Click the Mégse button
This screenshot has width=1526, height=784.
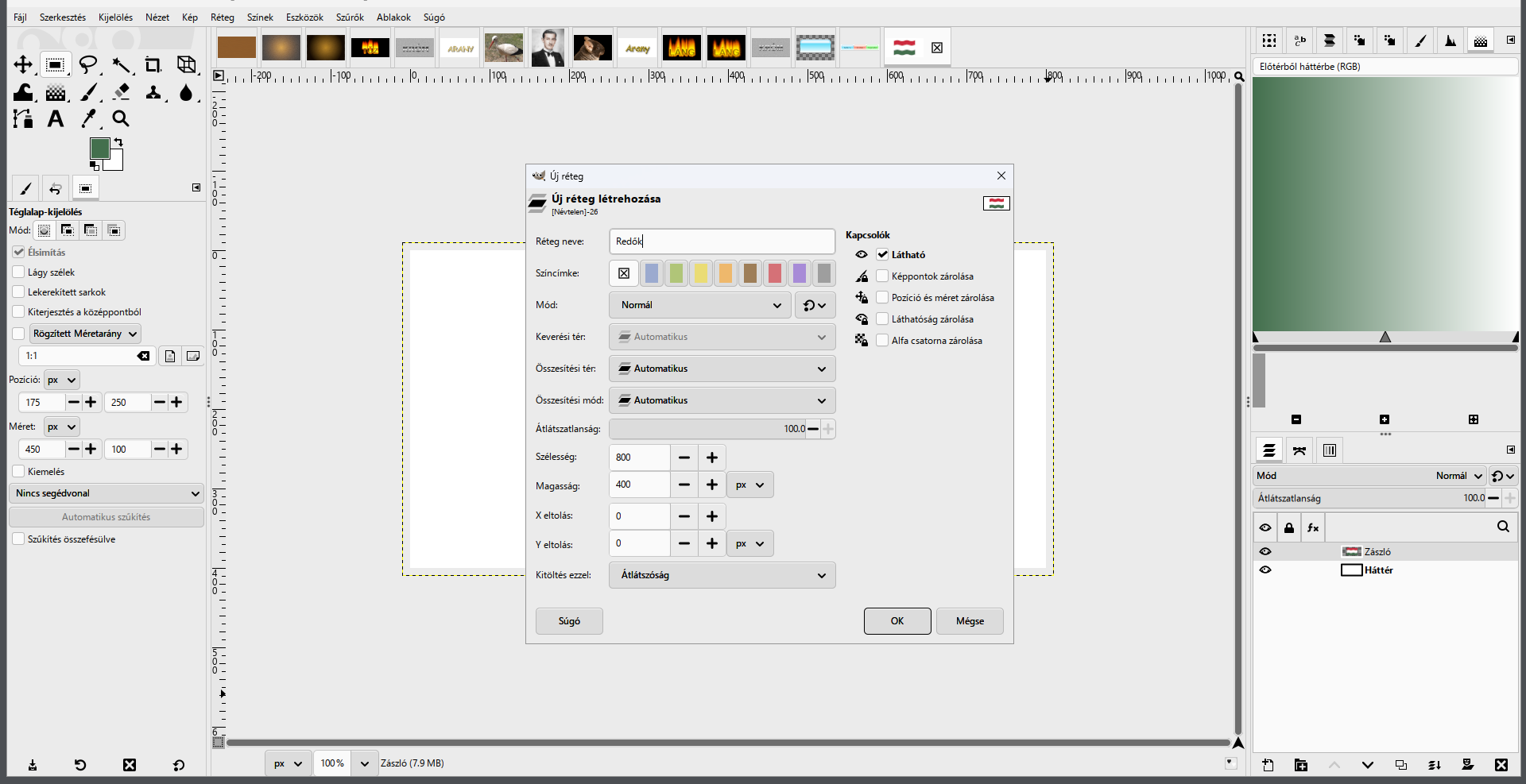click(x=970, y=621)
